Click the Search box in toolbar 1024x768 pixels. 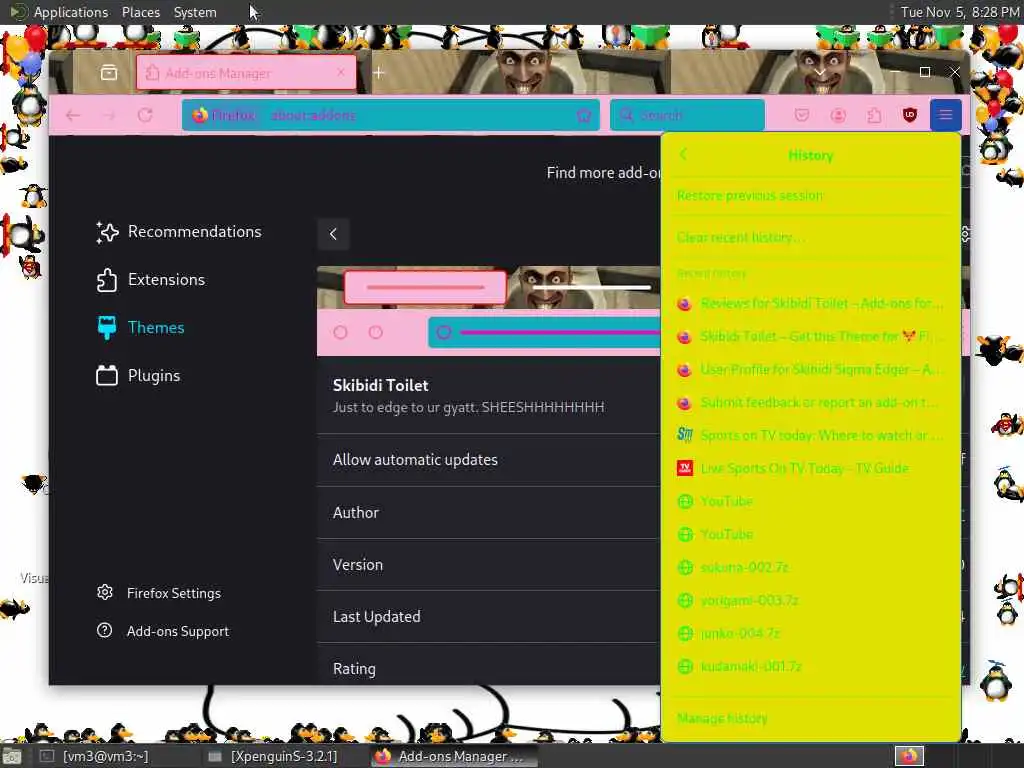(x=687, y=116)
